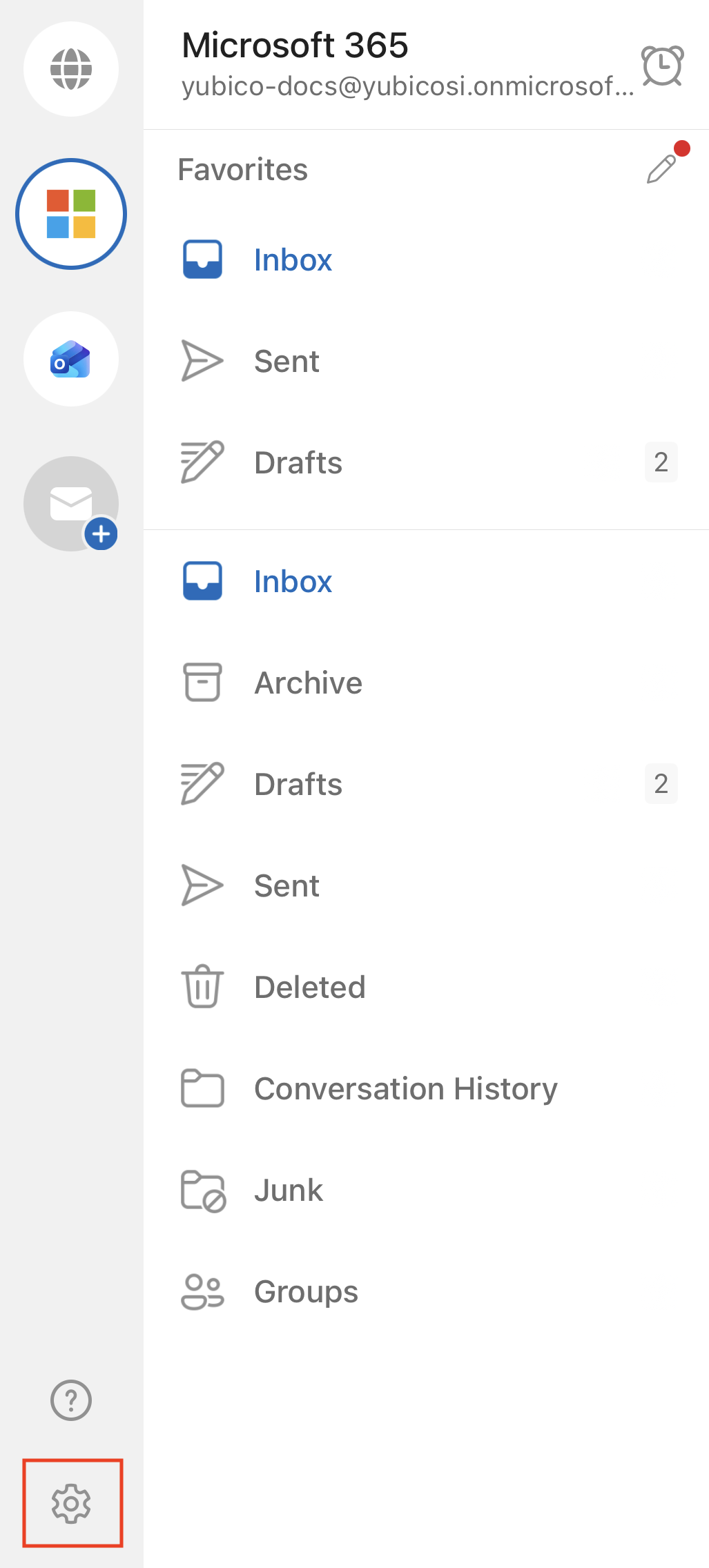
Task: Open Drafts in the main folder list
Action: [298, 785]
